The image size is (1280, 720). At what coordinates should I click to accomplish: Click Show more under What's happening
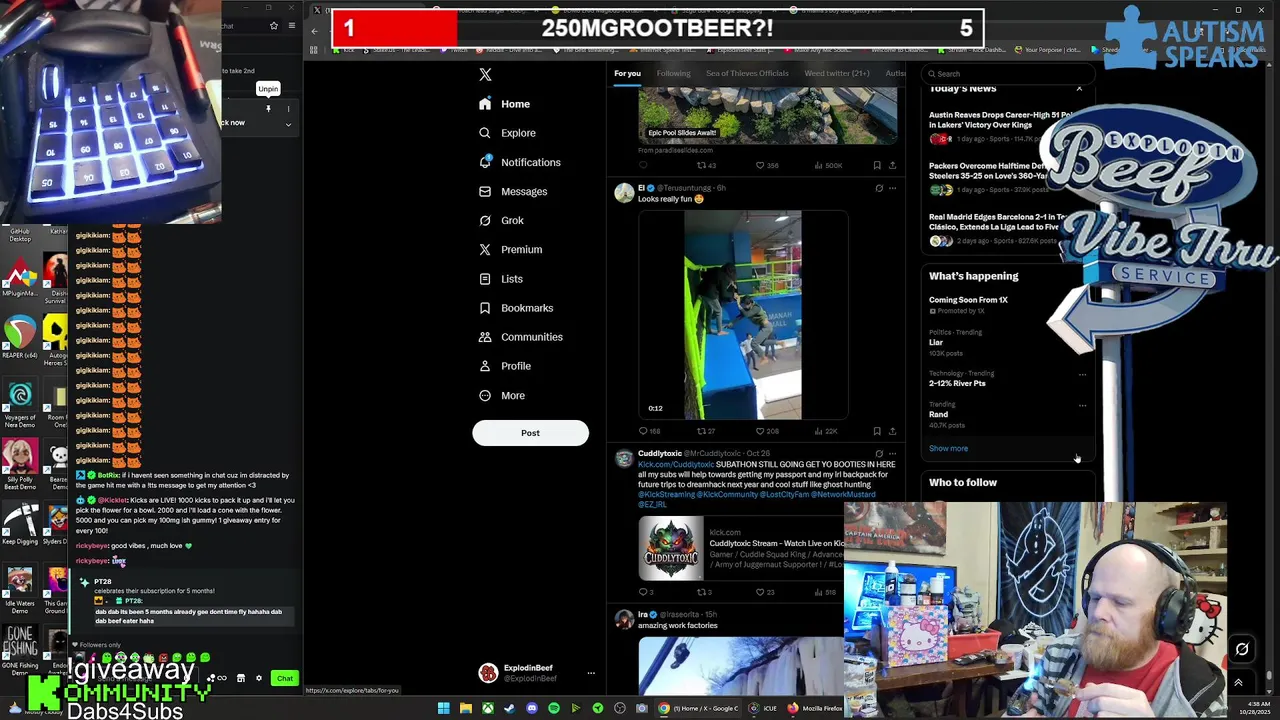coord(948,448)
